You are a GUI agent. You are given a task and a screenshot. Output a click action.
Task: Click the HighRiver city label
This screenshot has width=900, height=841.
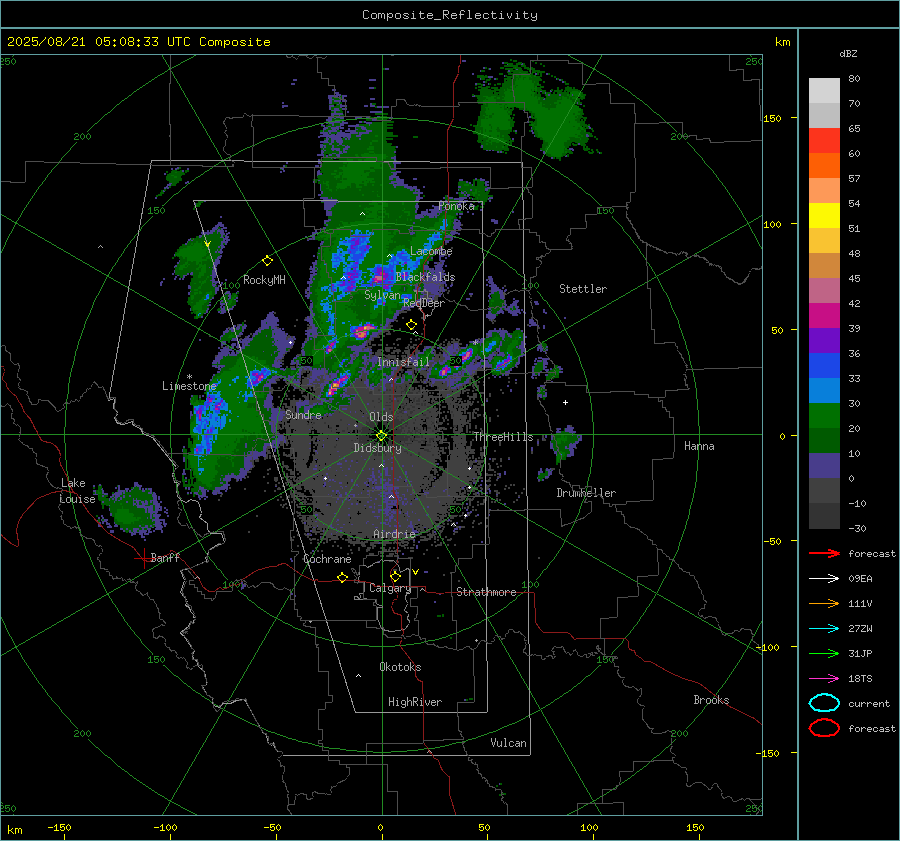click(x=415, y=702)
